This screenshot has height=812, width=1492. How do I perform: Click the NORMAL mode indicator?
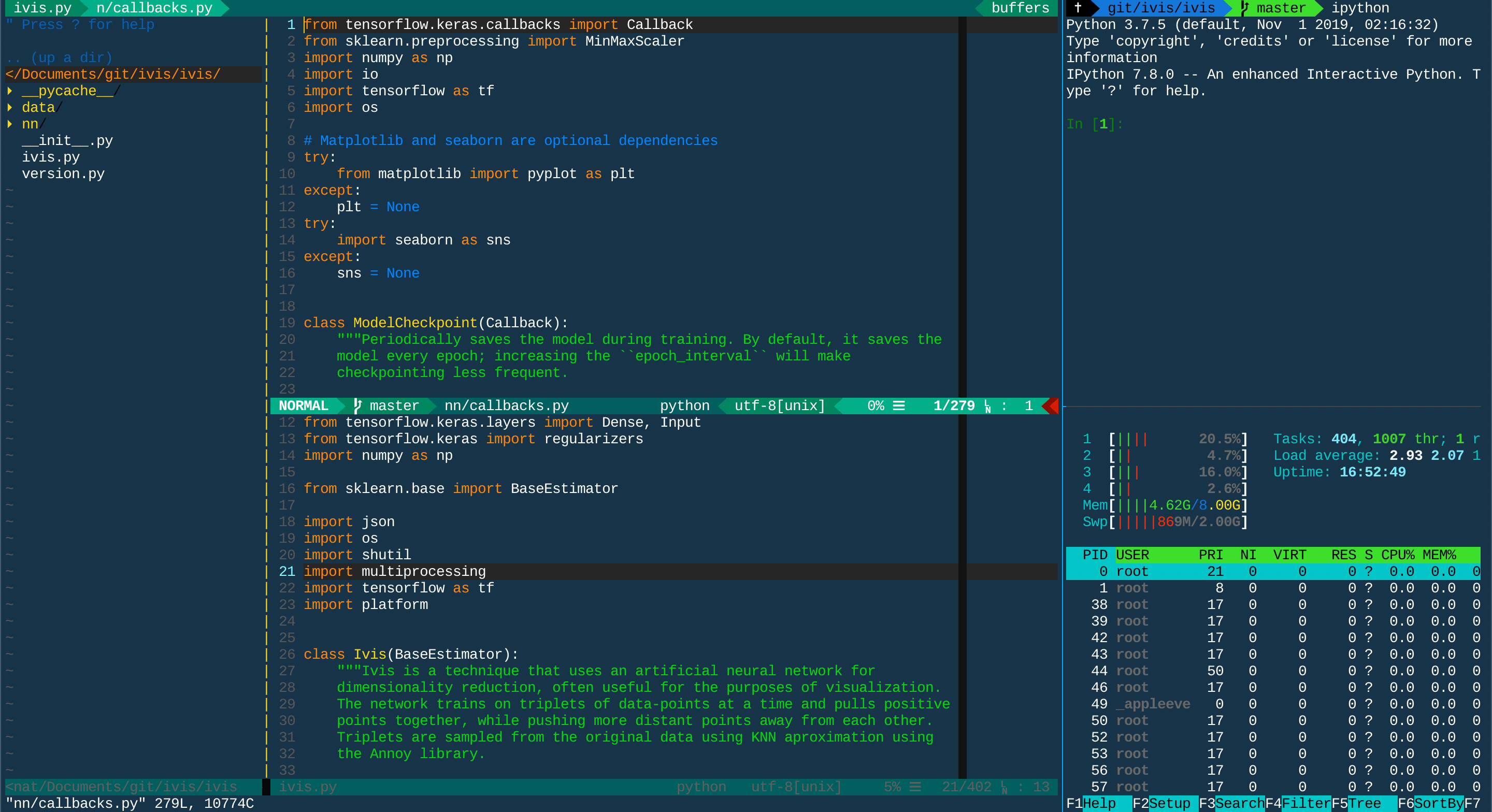click(304, 406)
